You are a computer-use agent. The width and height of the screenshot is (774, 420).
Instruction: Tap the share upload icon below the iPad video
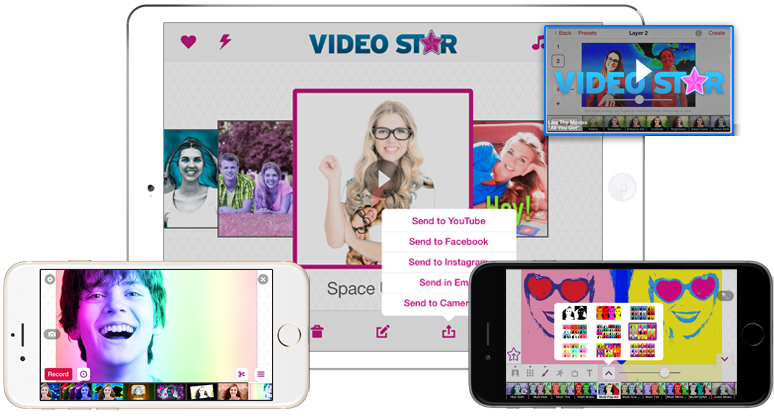(448, 331)
